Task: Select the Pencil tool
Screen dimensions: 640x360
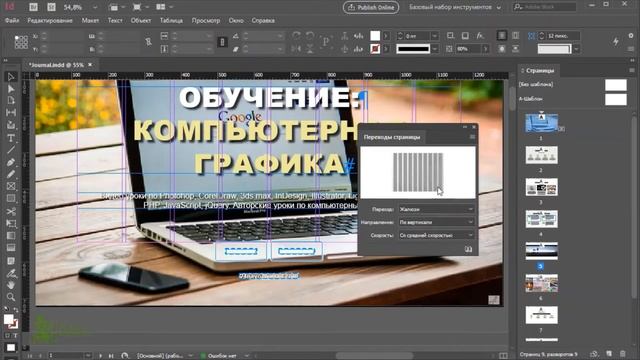Action: [x=11, y=174]
